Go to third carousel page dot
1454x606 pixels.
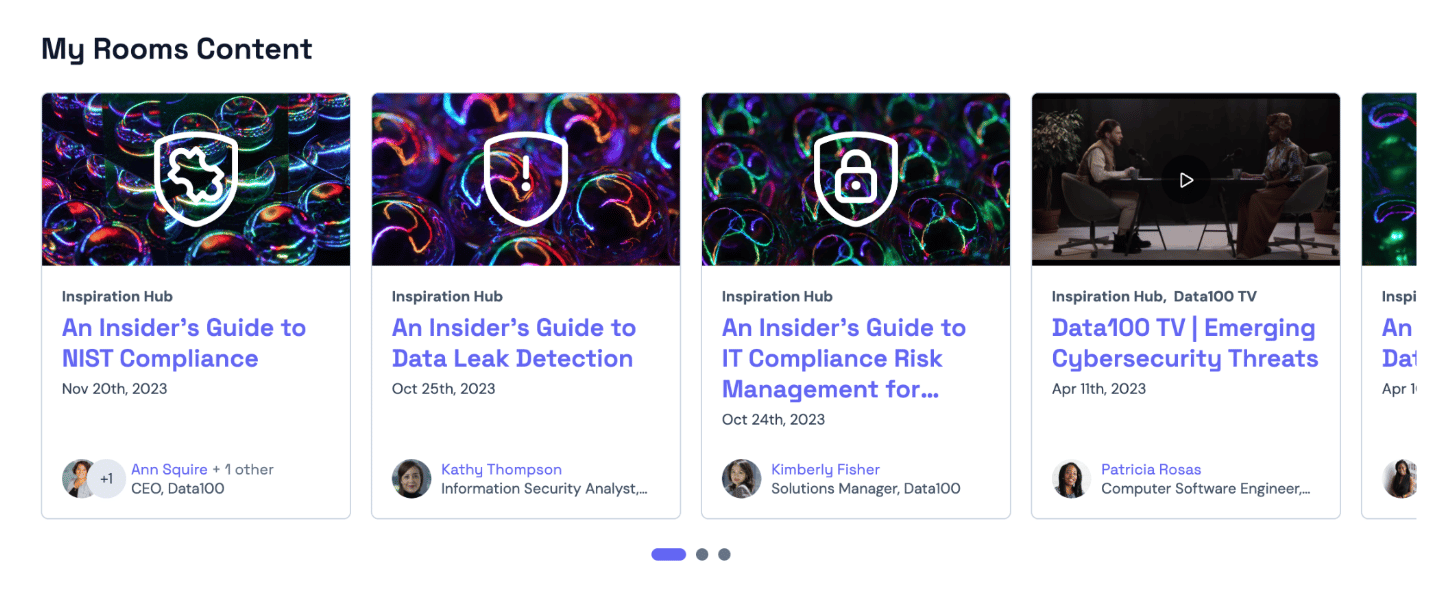coord(724,554)
